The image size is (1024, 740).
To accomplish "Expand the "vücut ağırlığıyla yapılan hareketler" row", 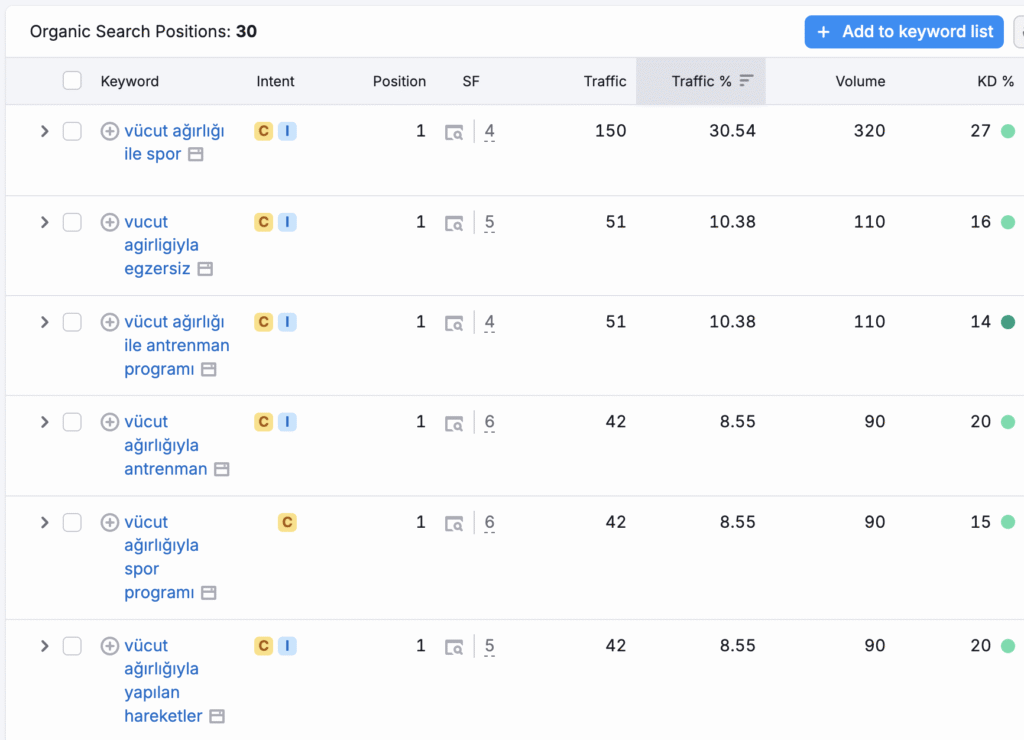I will click(44, 645).
